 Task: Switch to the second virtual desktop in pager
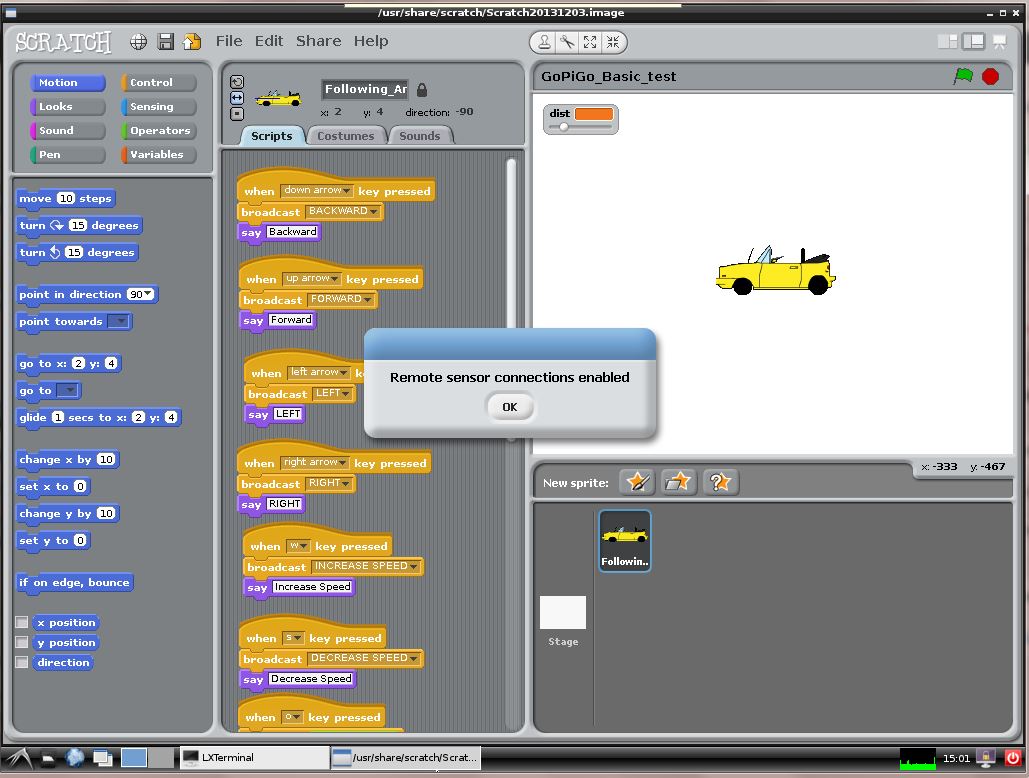(161, 758)
